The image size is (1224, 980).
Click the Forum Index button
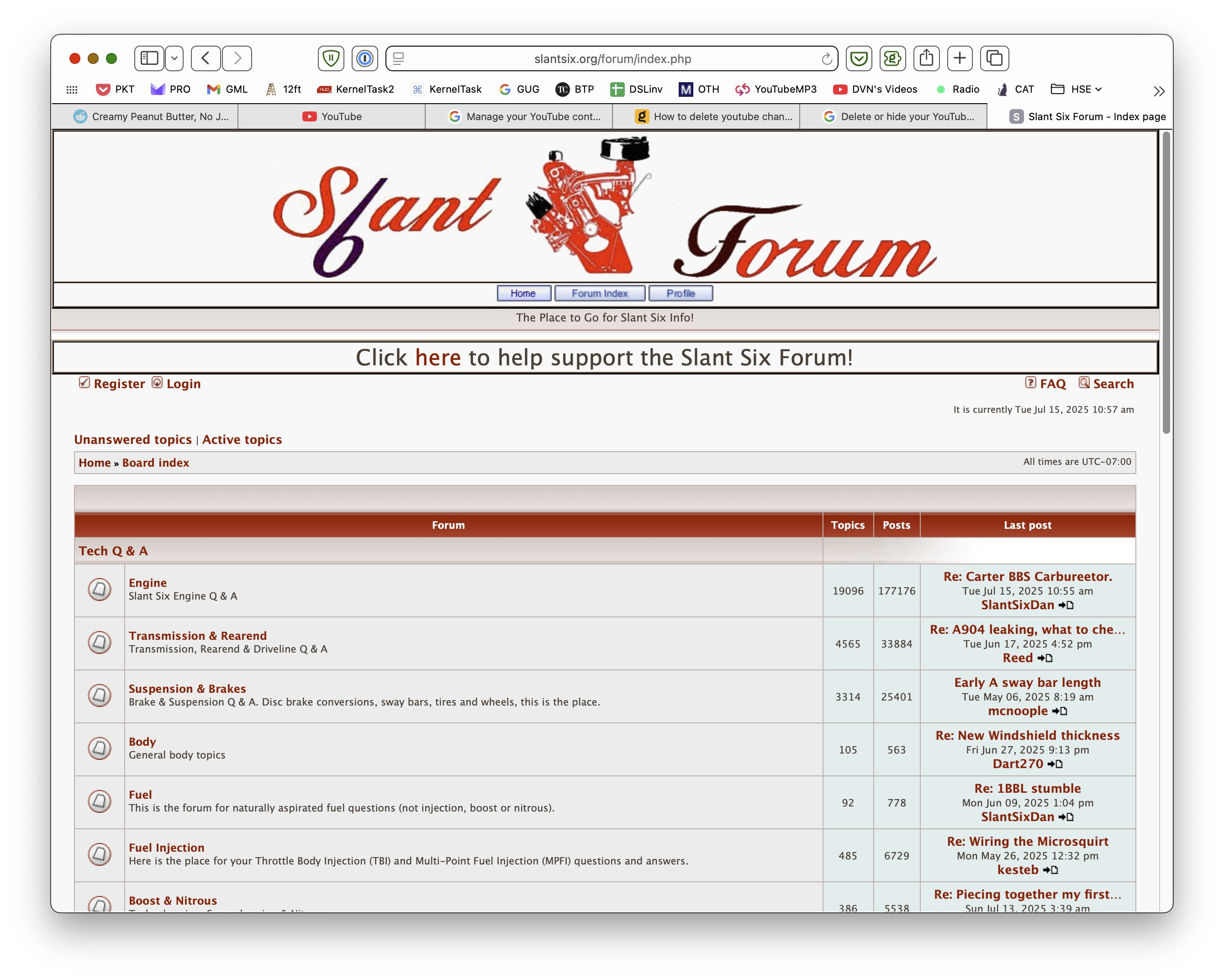(x=600, y=293)
